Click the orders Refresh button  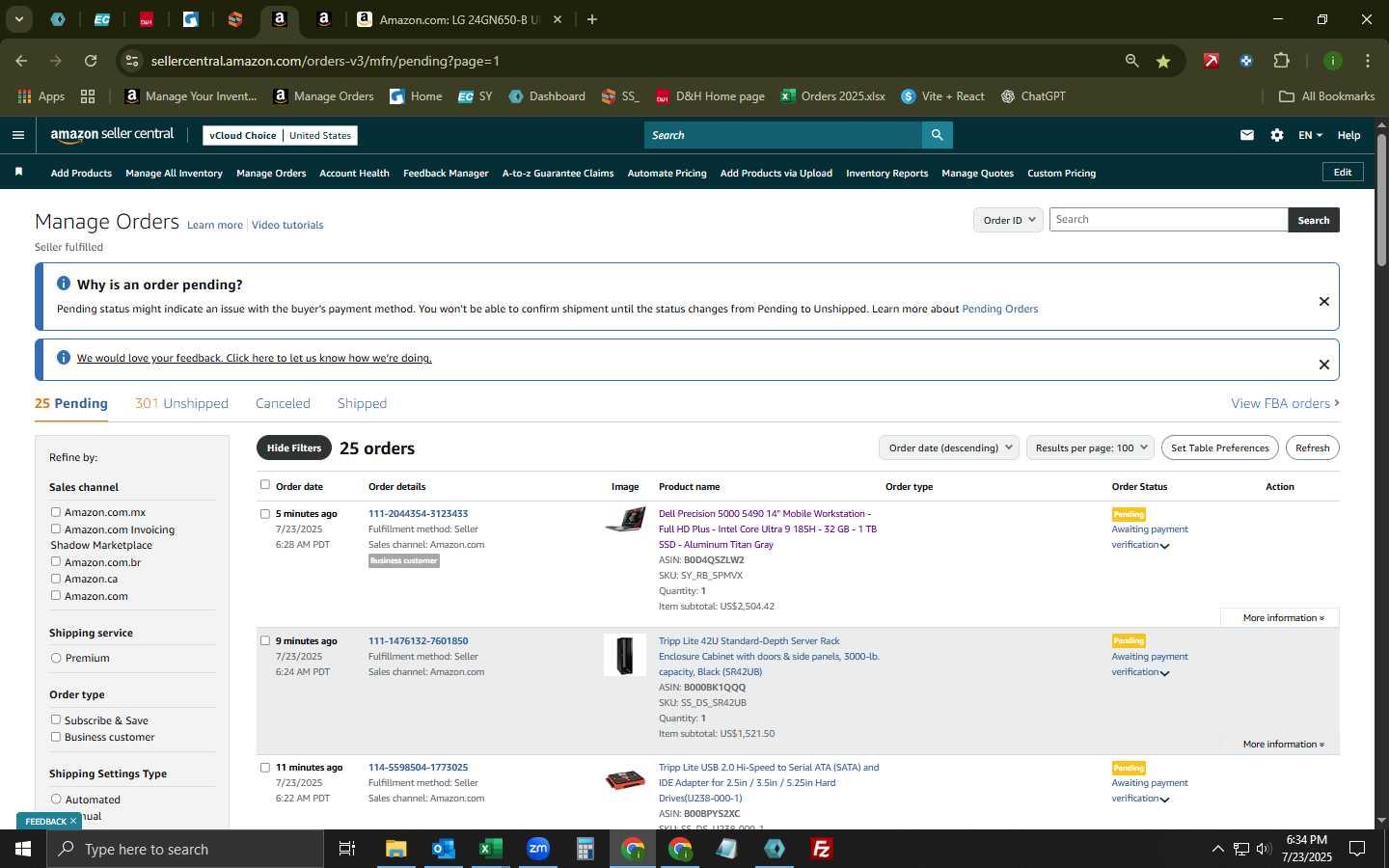[1313, 448]
